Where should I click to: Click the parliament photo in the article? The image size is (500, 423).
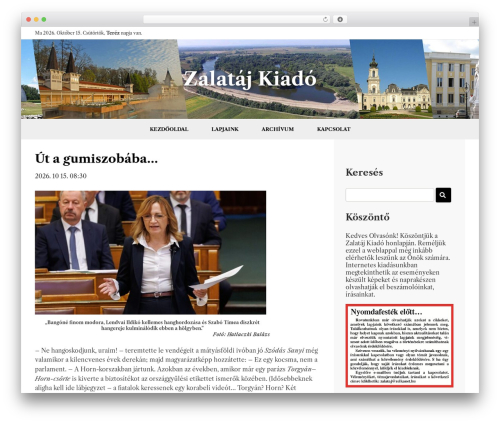[x=150, y=252]
